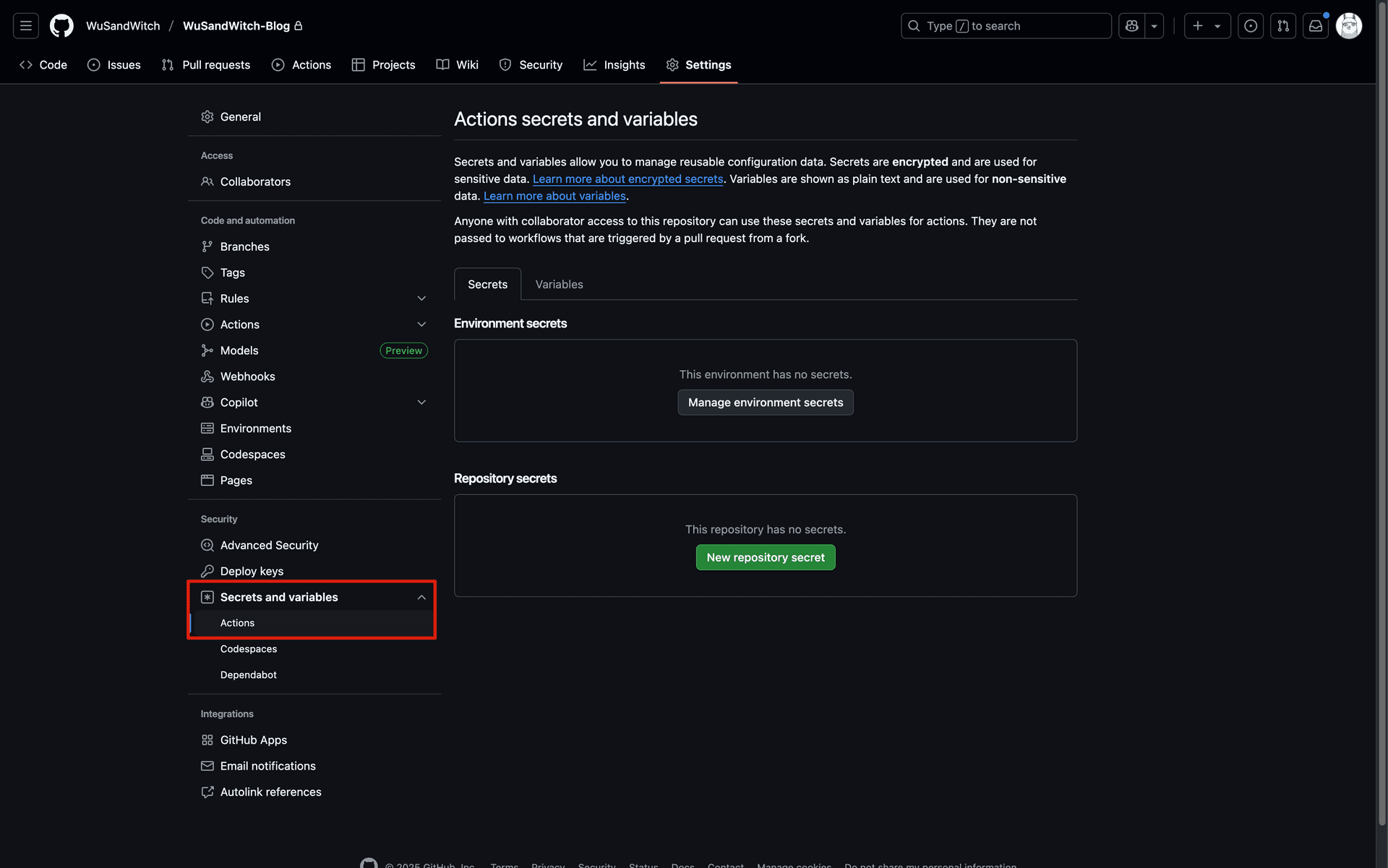Open the Copilot chat icon in header
The image size is (1388, 868).
1132,26
